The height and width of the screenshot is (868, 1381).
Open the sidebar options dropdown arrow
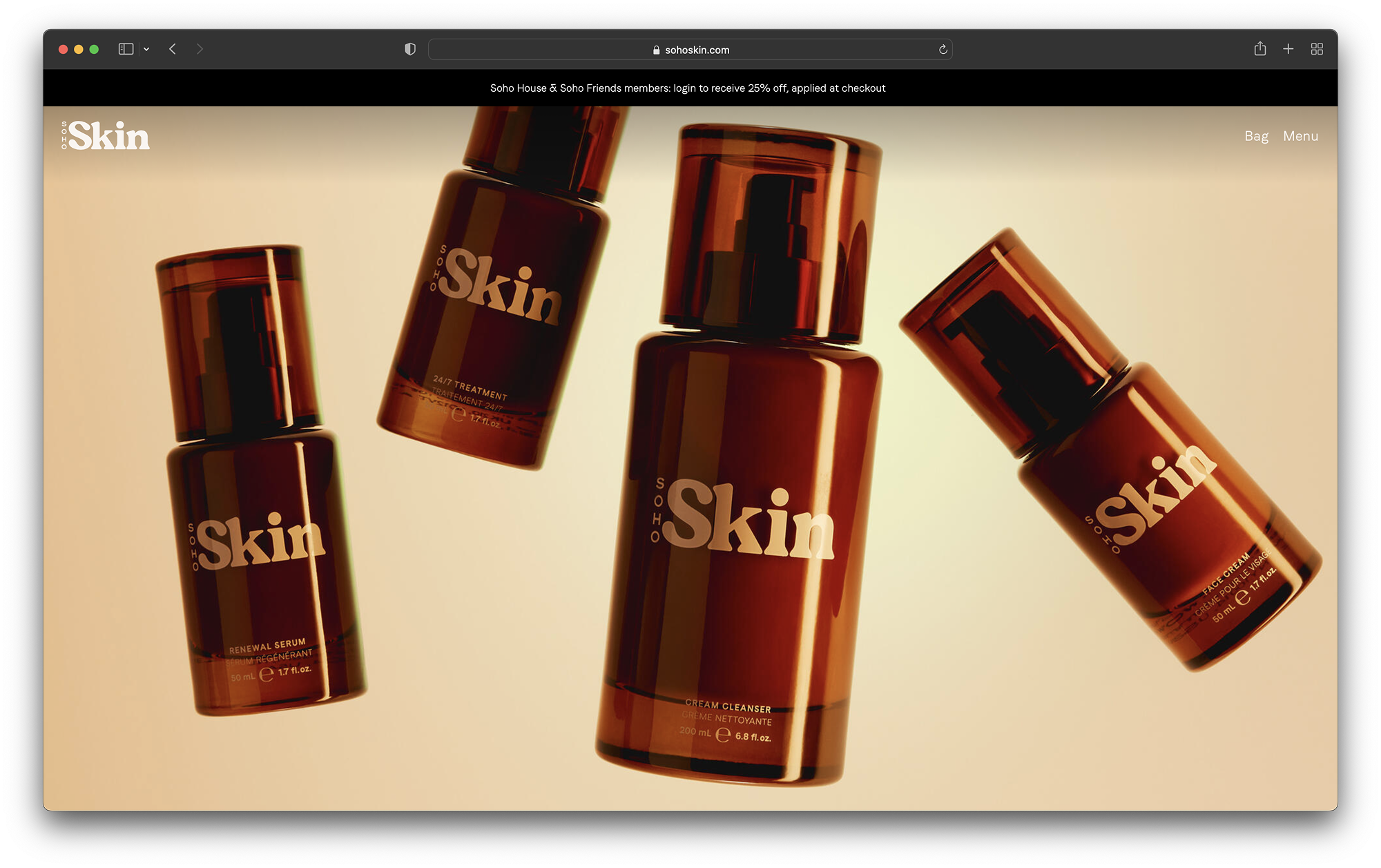pos(146,49)
